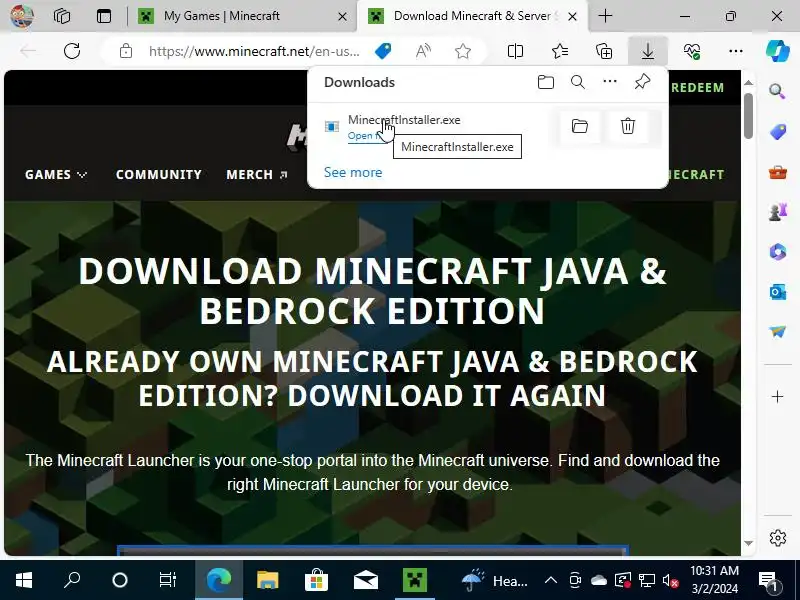Start Read Aloud from address bar

tap(423, 51)
